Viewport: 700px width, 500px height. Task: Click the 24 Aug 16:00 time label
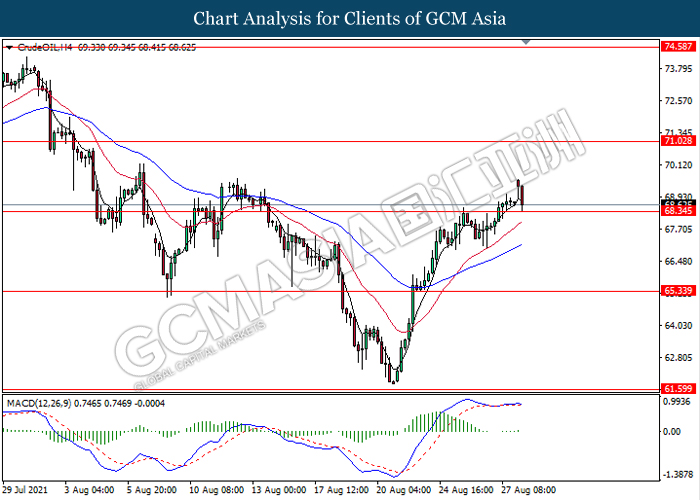pyautogui.click(x=467, y=490)
